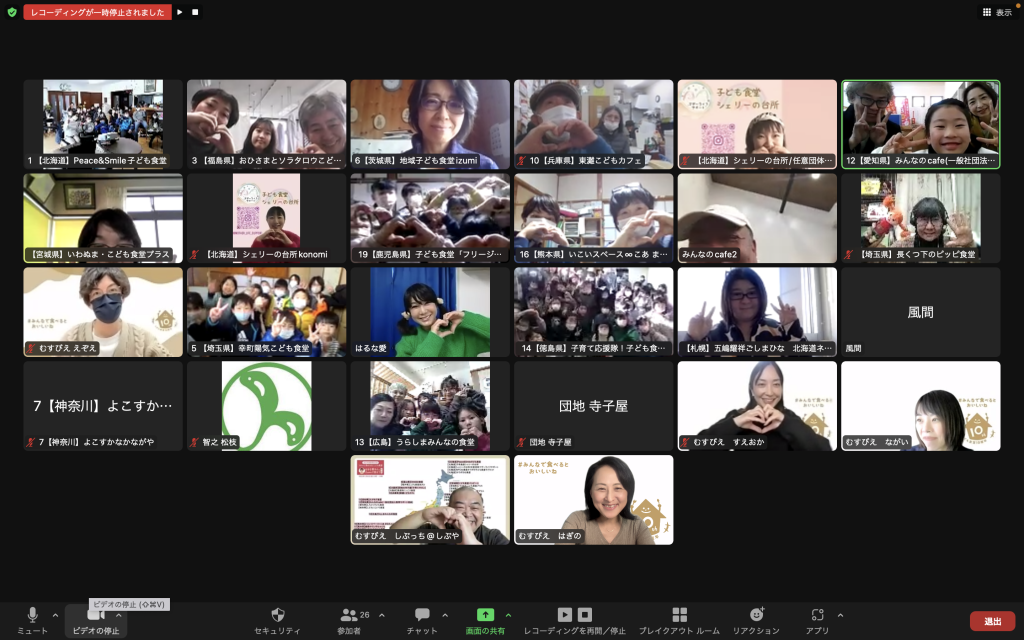Viewport: 1024px width, 640px height.
Task: Click the green encryption shield icon
Action: point(12,13)
